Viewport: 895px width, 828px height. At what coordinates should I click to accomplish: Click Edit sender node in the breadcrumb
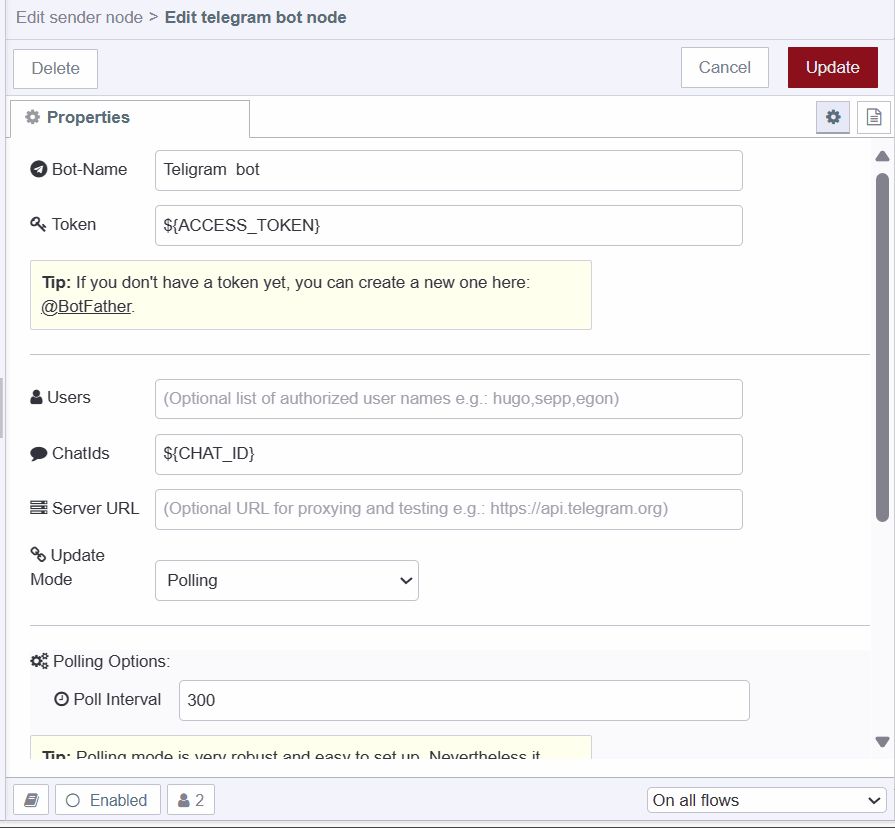[79, 17]
